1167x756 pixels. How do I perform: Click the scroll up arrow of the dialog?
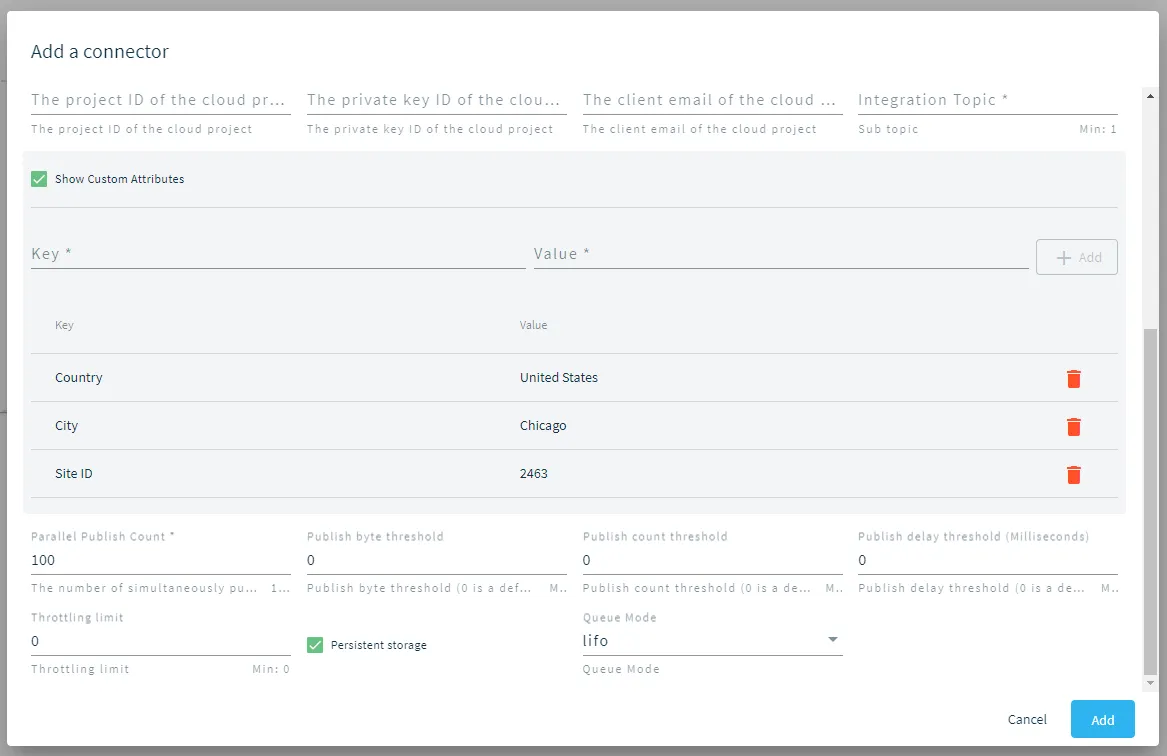(x=1151, y=96)
